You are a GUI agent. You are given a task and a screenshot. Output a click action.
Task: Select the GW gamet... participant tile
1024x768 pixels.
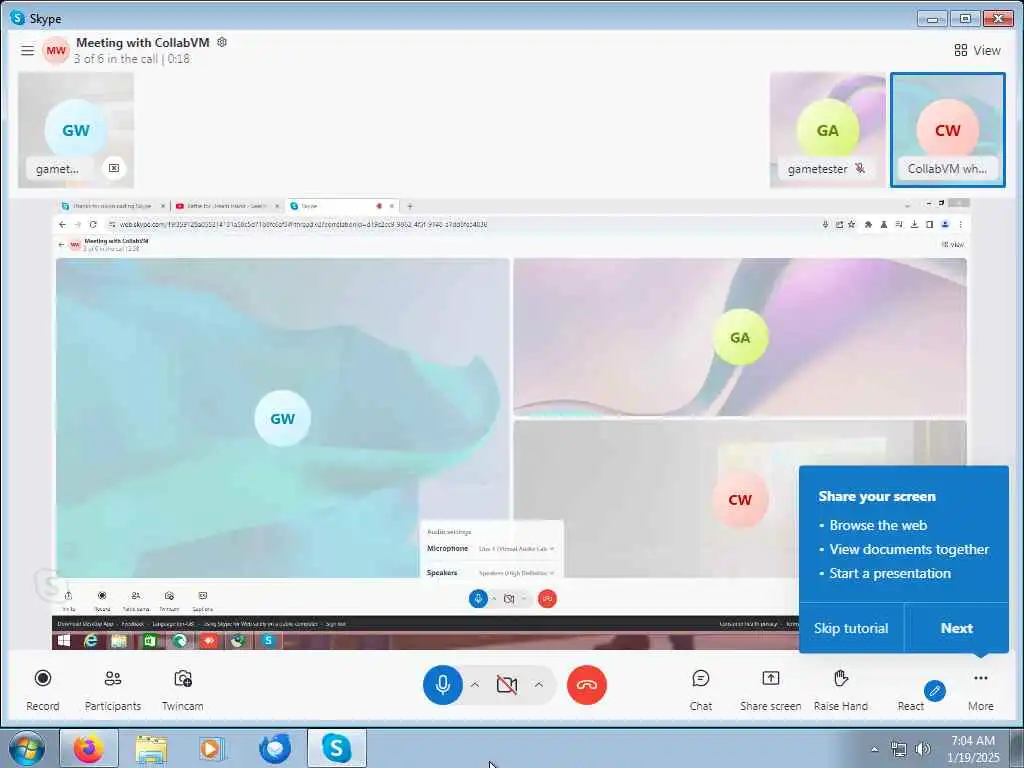click(x=76, y=130)
